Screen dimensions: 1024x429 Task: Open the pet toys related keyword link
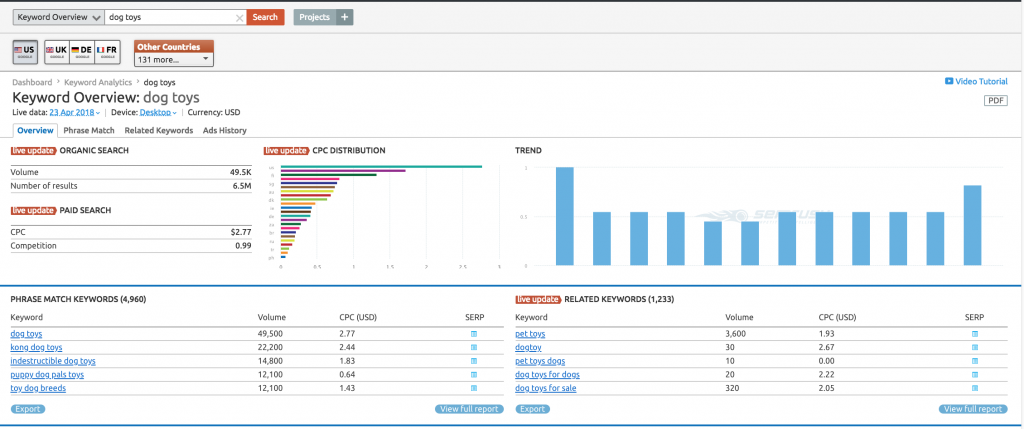[530, 334]
